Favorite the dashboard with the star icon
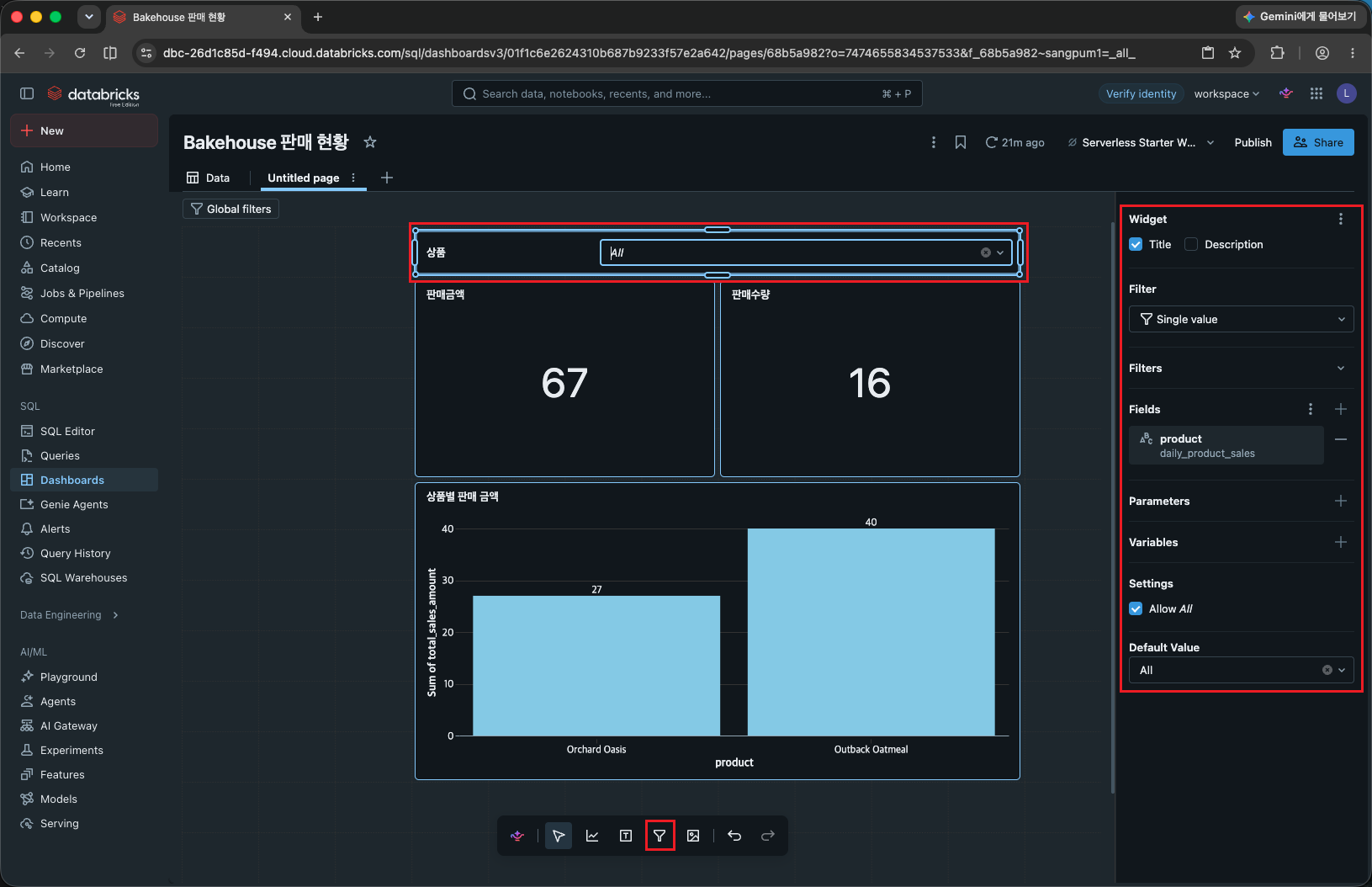This screenshot has width=1372, height=887. click(370, 142)
